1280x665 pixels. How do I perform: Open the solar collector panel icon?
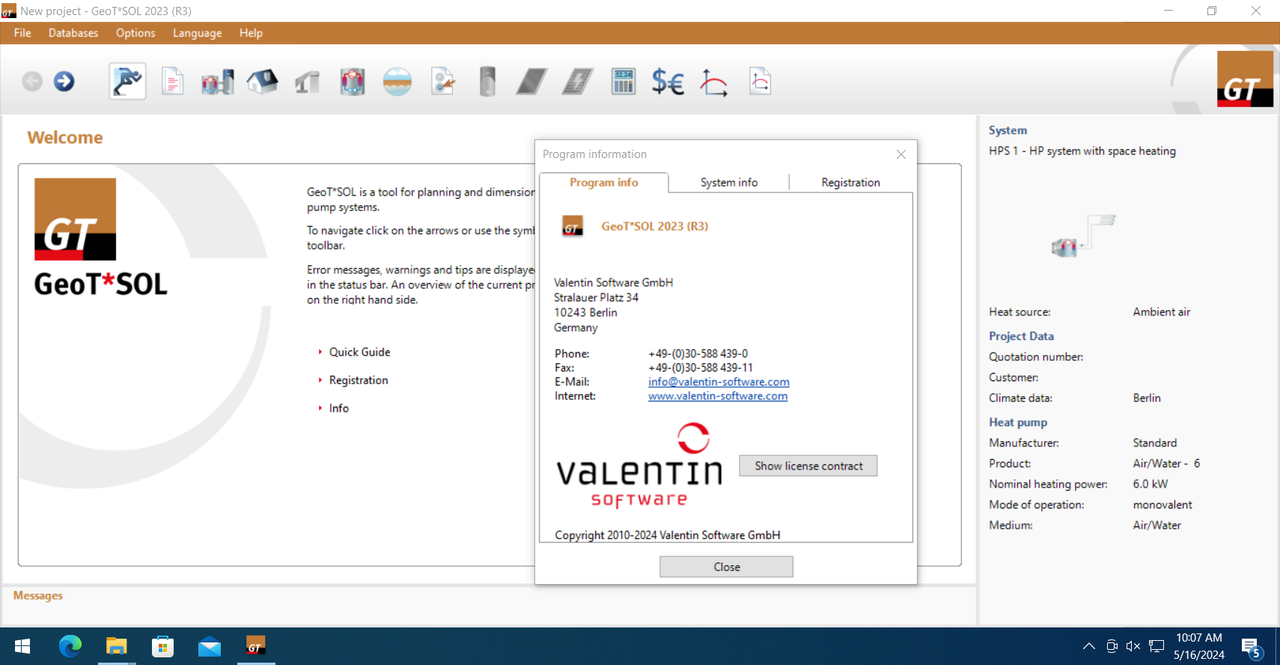[532, 82]
